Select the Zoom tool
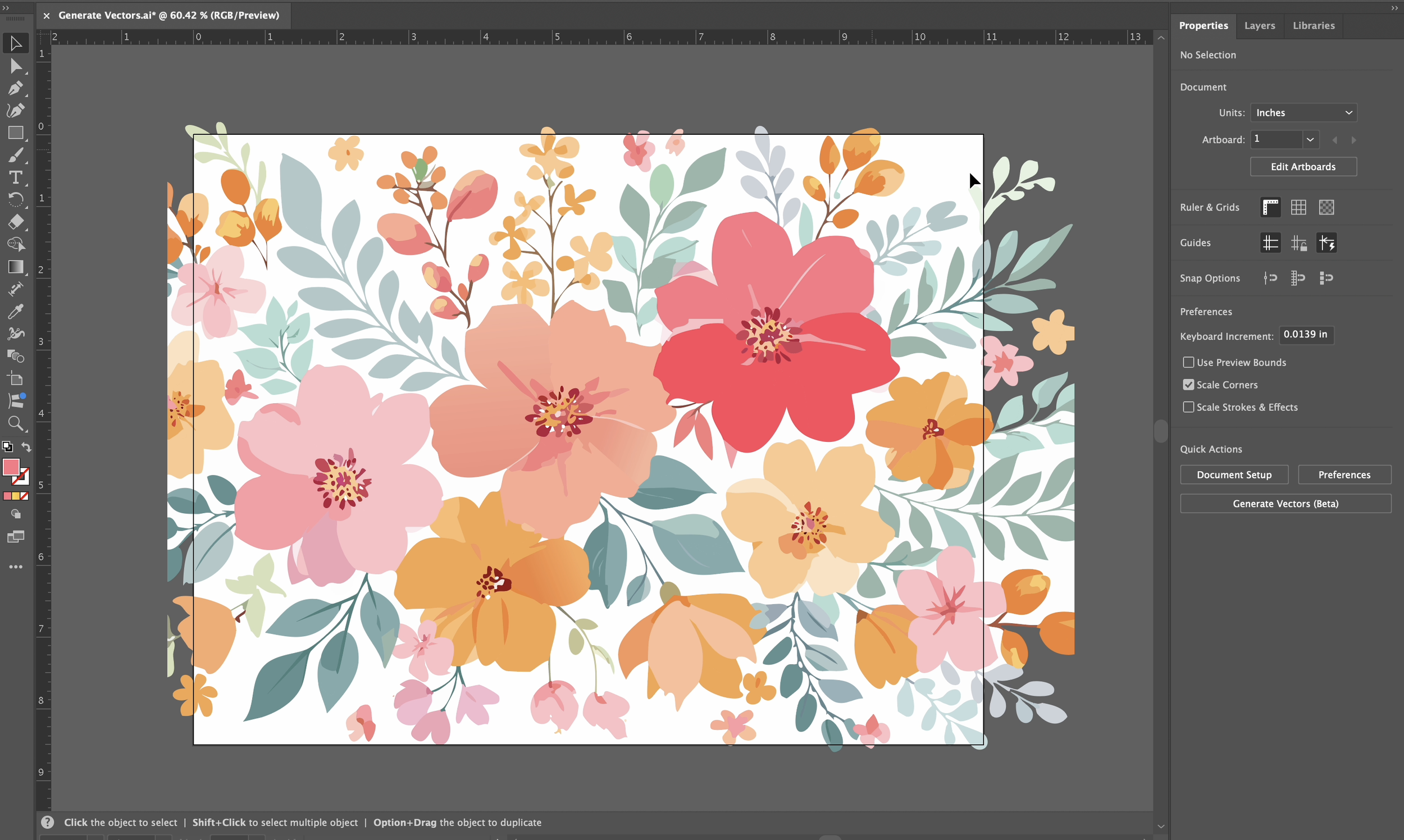The height and width of the screenshot is (840, 1404). [16, 423]
